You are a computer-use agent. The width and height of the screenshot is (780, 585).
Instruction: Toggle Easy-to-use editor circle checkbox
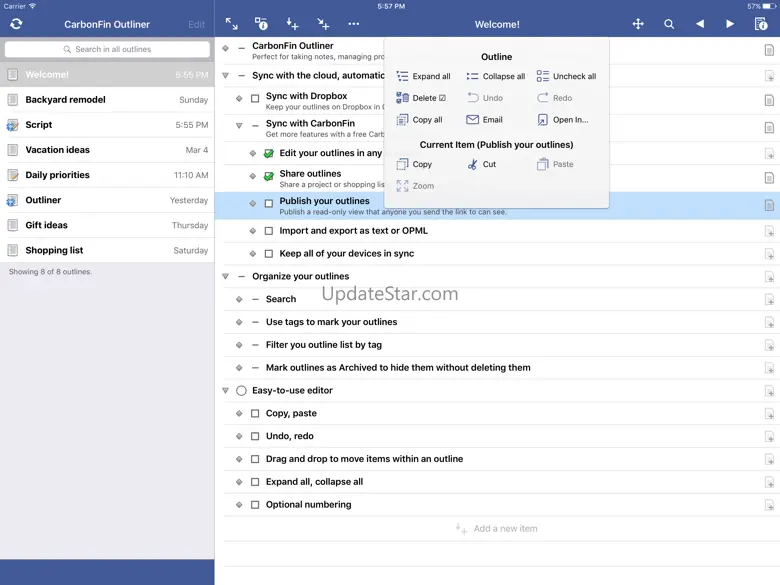(x=241, y=390)
